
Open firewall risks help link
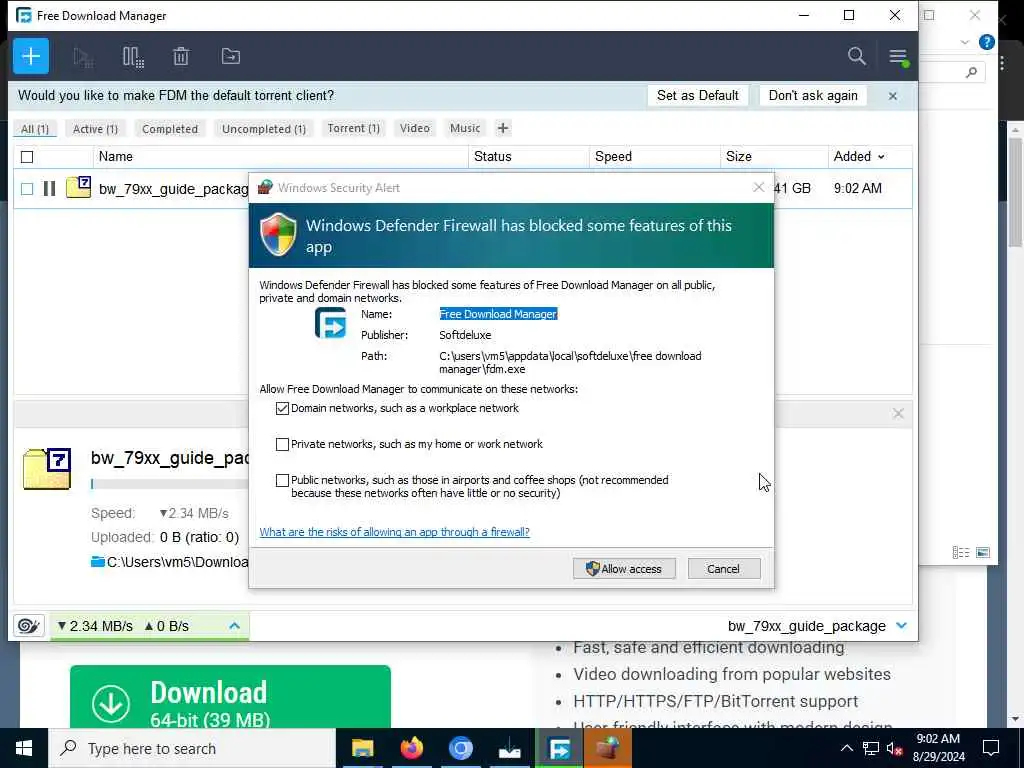click(394, 532)
